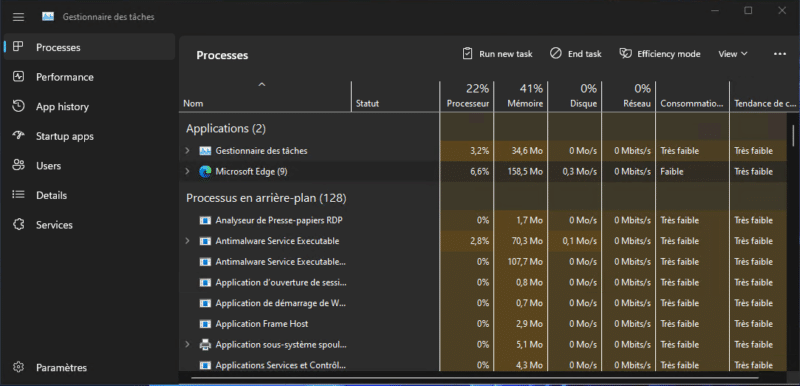Open the three-dot more options menu

coord(780,54)
